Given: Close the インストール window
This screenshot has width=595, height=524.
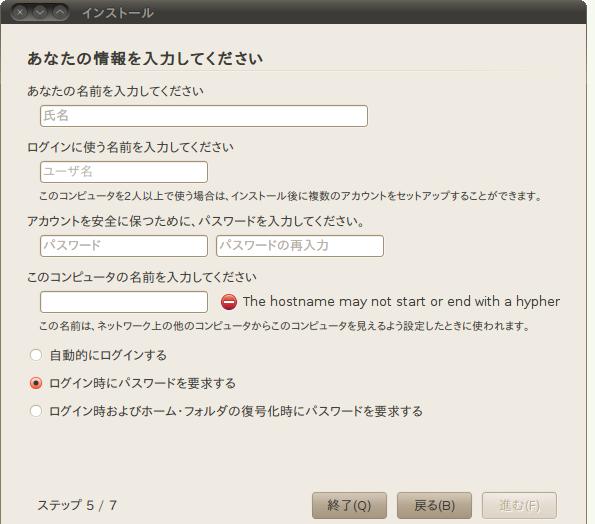Looking at the screenshot, I should [20, 12].
